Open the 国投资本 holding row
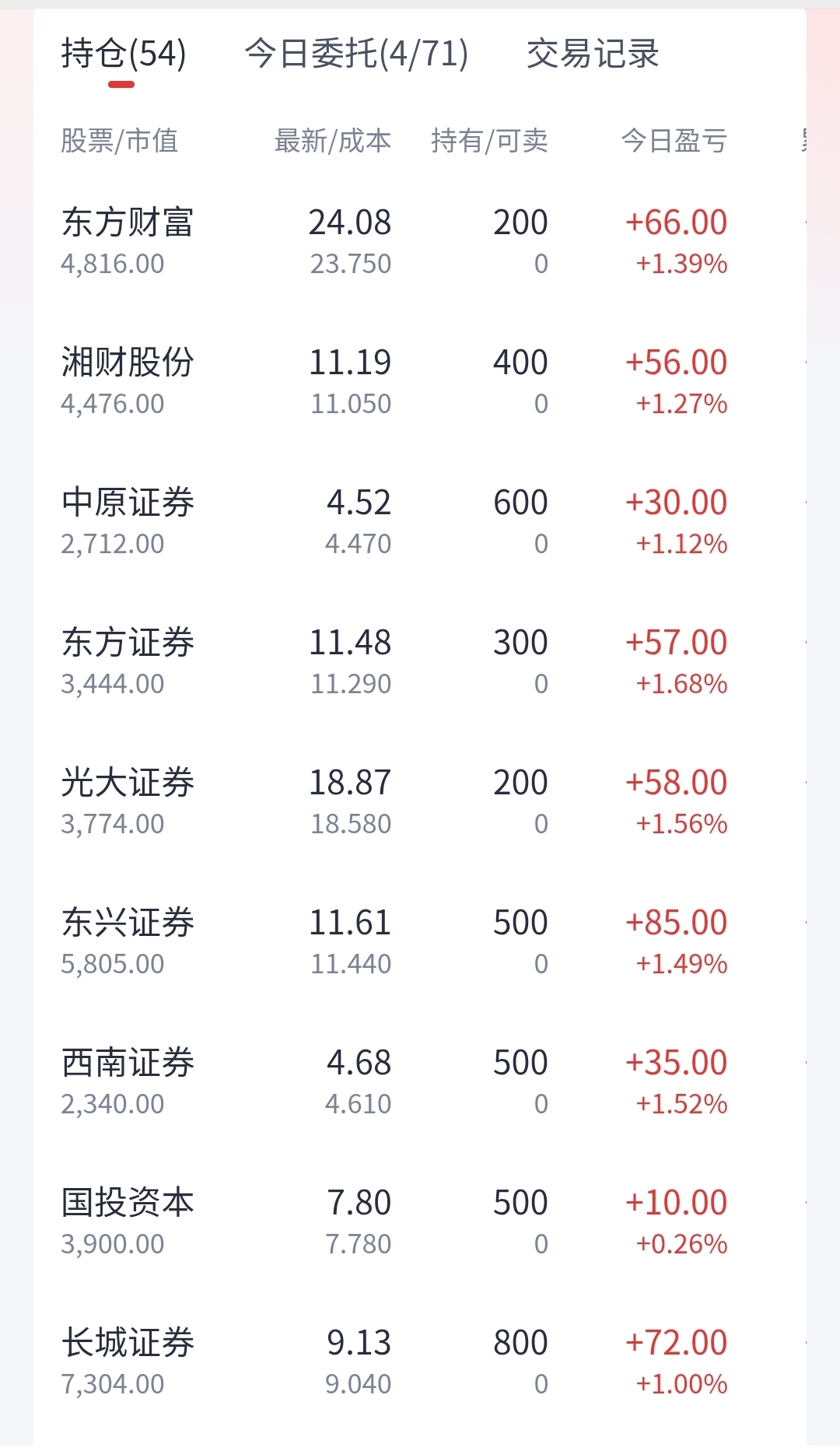The height and width of the screenshot is (1451, 840). point(420,1222)
